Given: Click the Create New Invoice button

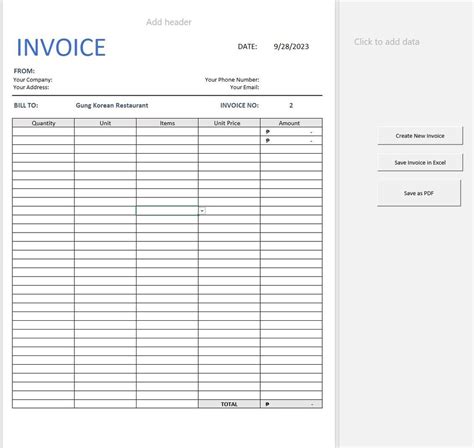Looking at the screenshot, I should click(x=420, y=136).
